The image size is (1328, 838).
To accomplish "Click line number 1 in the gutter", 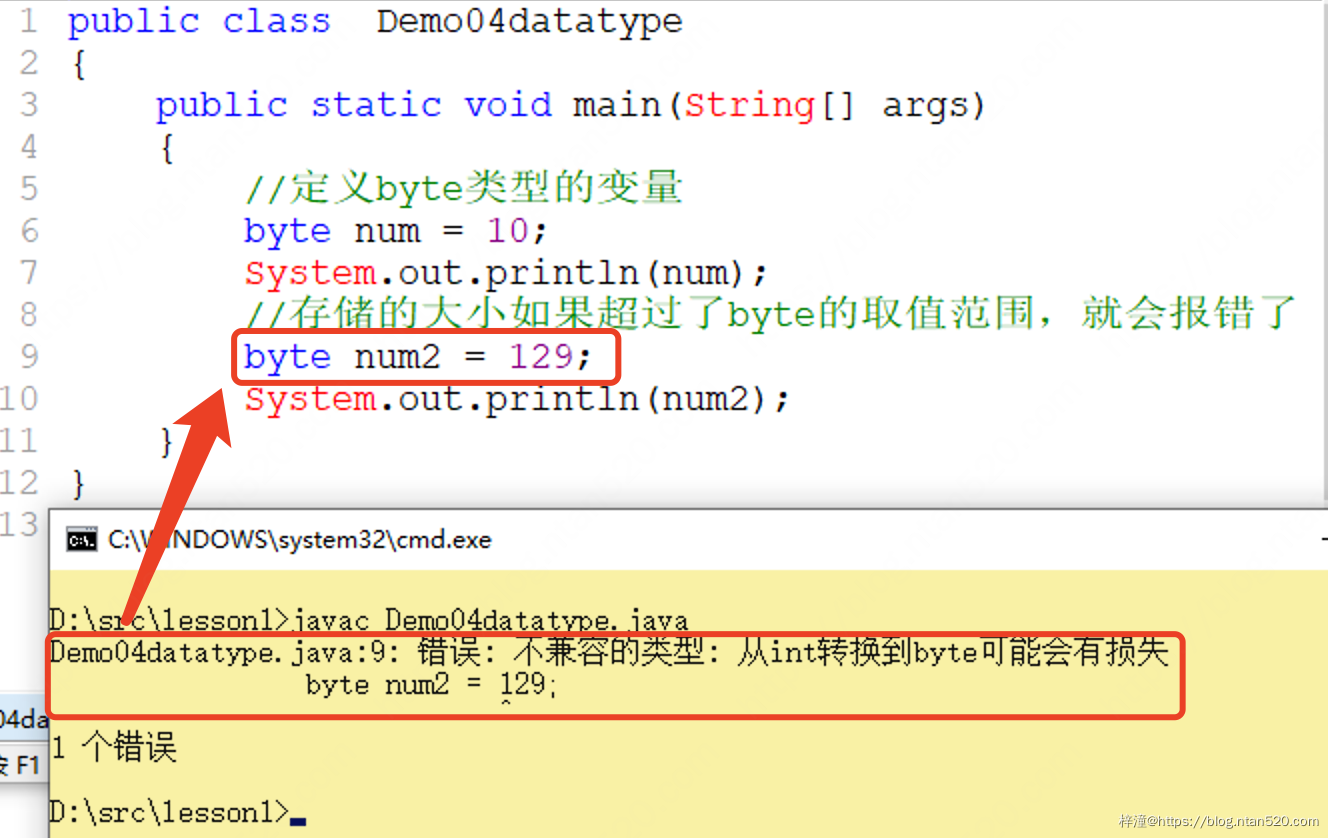I will point(27,21).
